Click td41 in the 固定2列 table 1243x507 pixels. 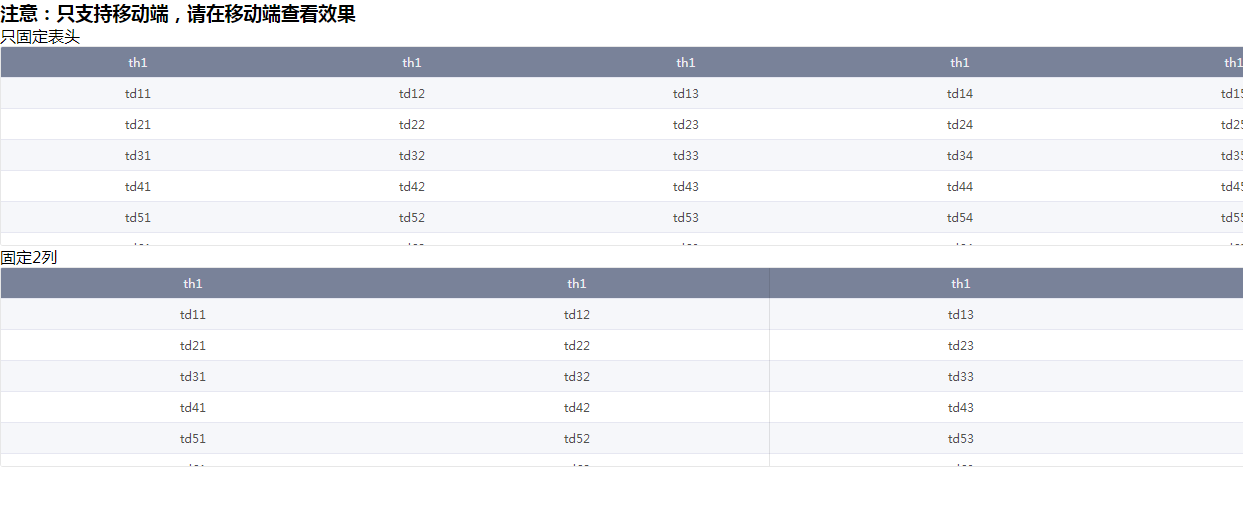[x=193, y=408]
